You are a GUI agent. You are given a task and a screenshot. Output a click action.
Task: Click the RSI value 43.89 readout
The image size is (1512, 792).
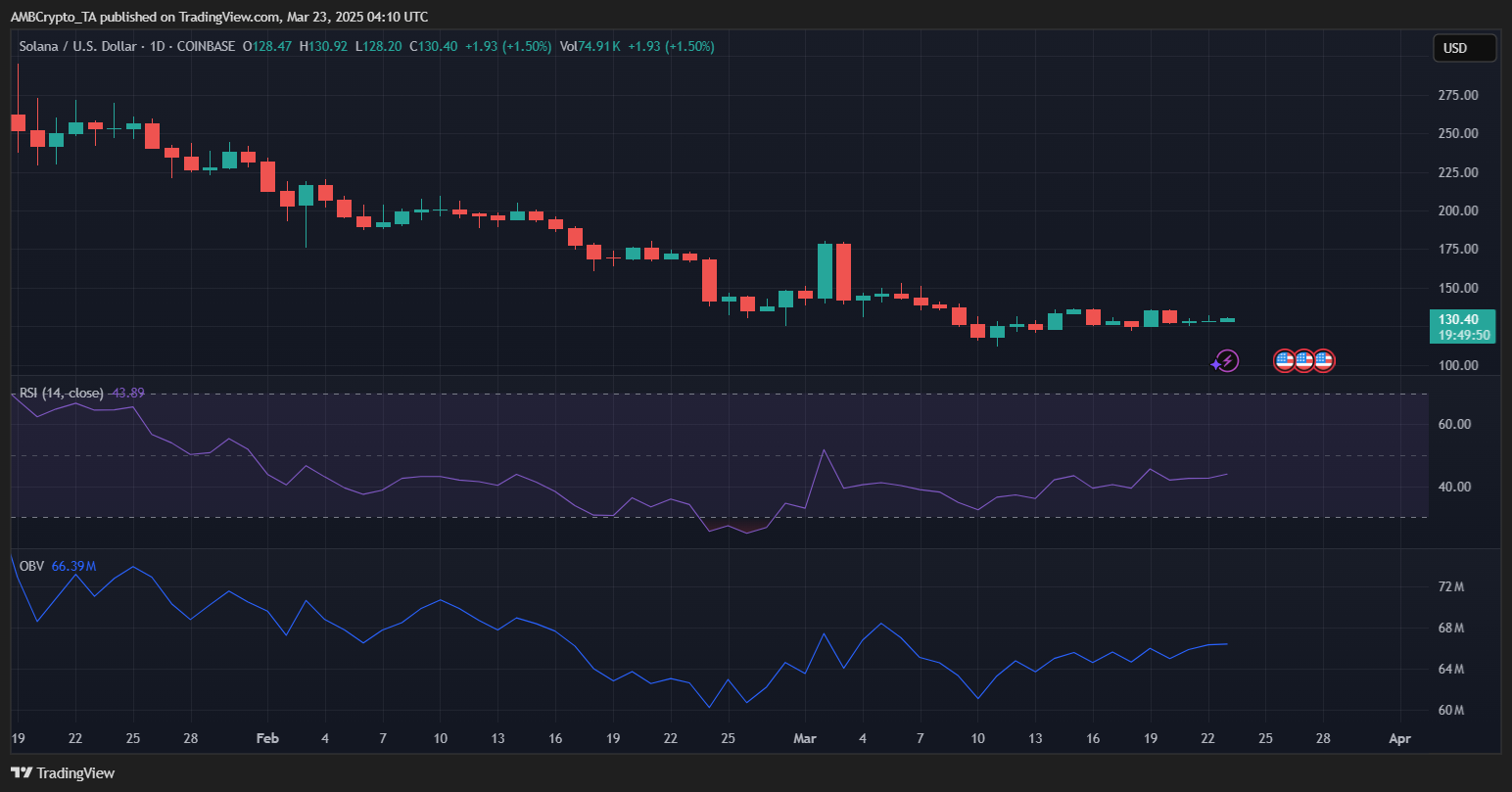click(x=128, y=393)
